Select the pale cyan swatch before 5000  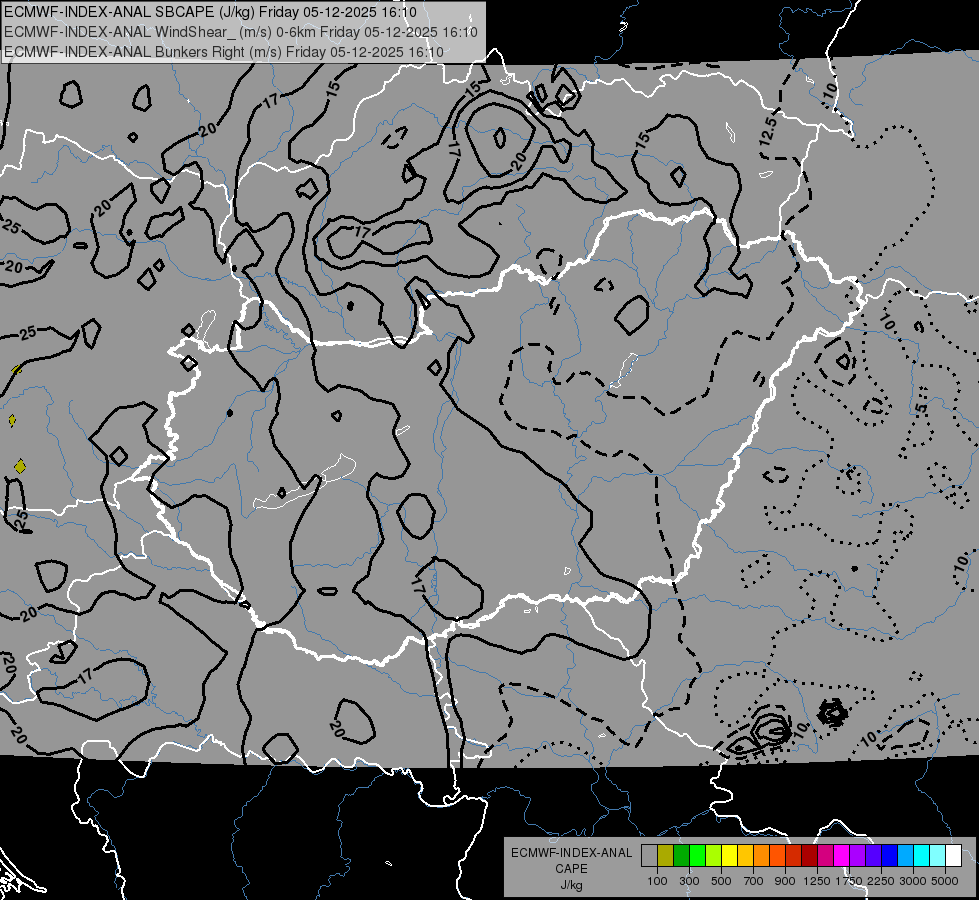(938, 856)
